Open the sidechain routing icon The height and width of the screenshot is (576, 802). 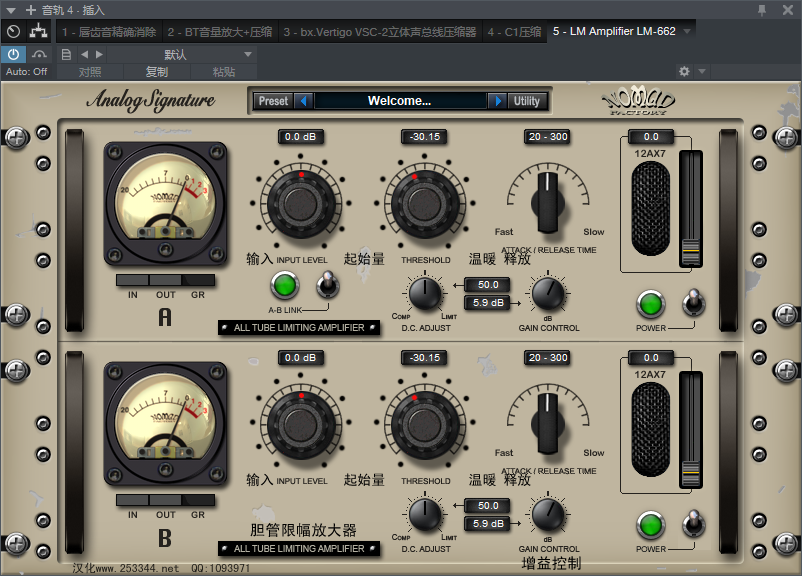pos(38,32)
